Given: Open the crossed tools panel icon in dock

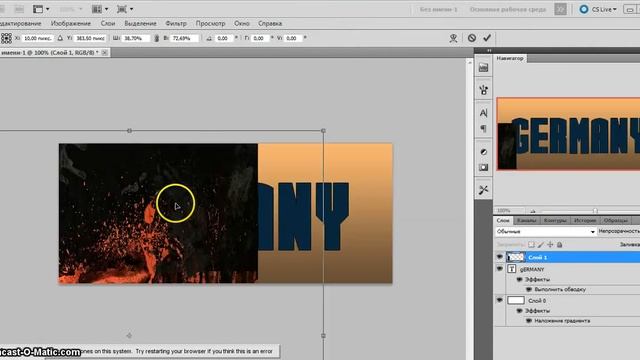Looking at the screenshot, I should pos(483,190).
